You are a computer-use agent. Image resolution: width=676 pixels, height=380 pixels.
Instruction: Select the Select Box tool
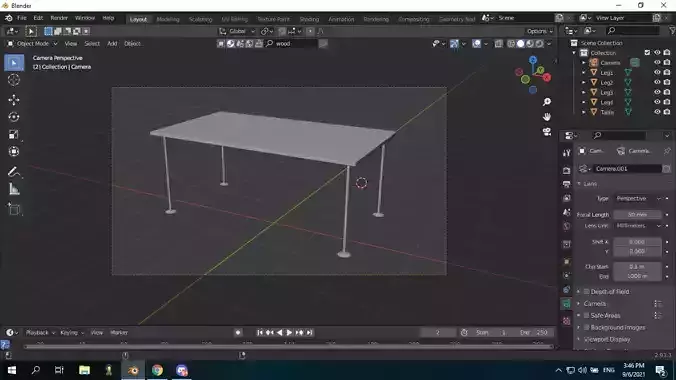tap(14, 63)
